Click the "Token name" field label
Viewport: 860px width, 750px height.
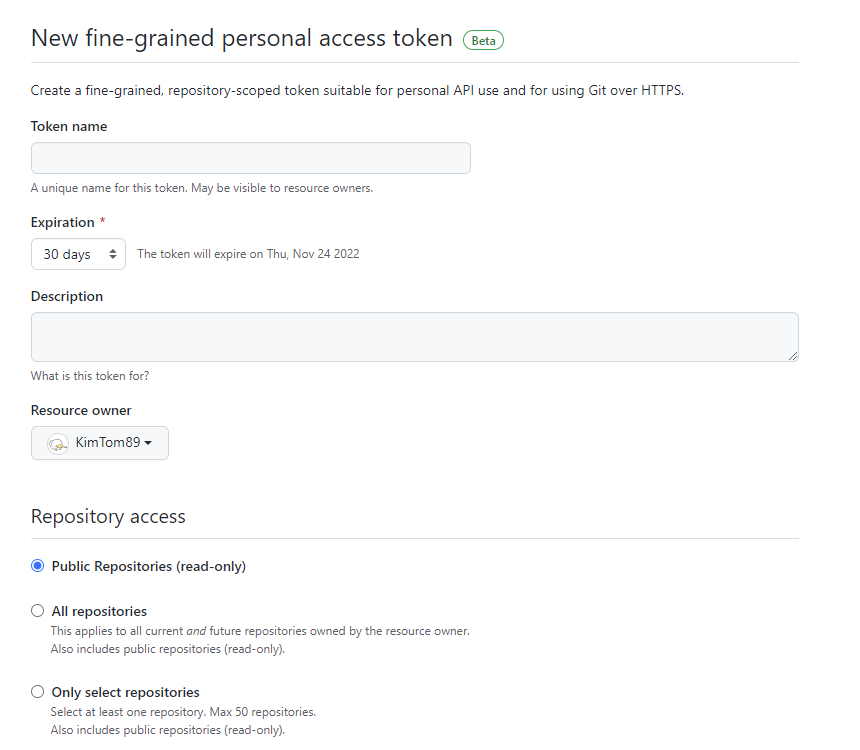click(69, 127)
